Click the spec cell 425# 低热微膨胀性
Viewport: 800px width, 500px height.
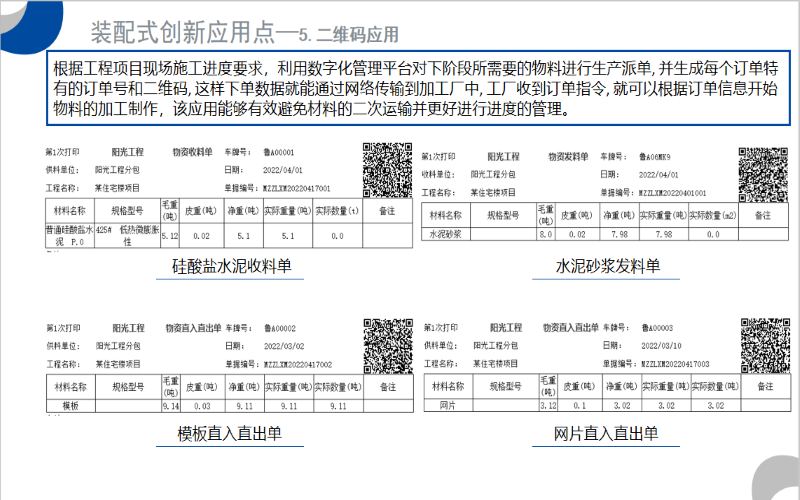(x=128, y=236)
